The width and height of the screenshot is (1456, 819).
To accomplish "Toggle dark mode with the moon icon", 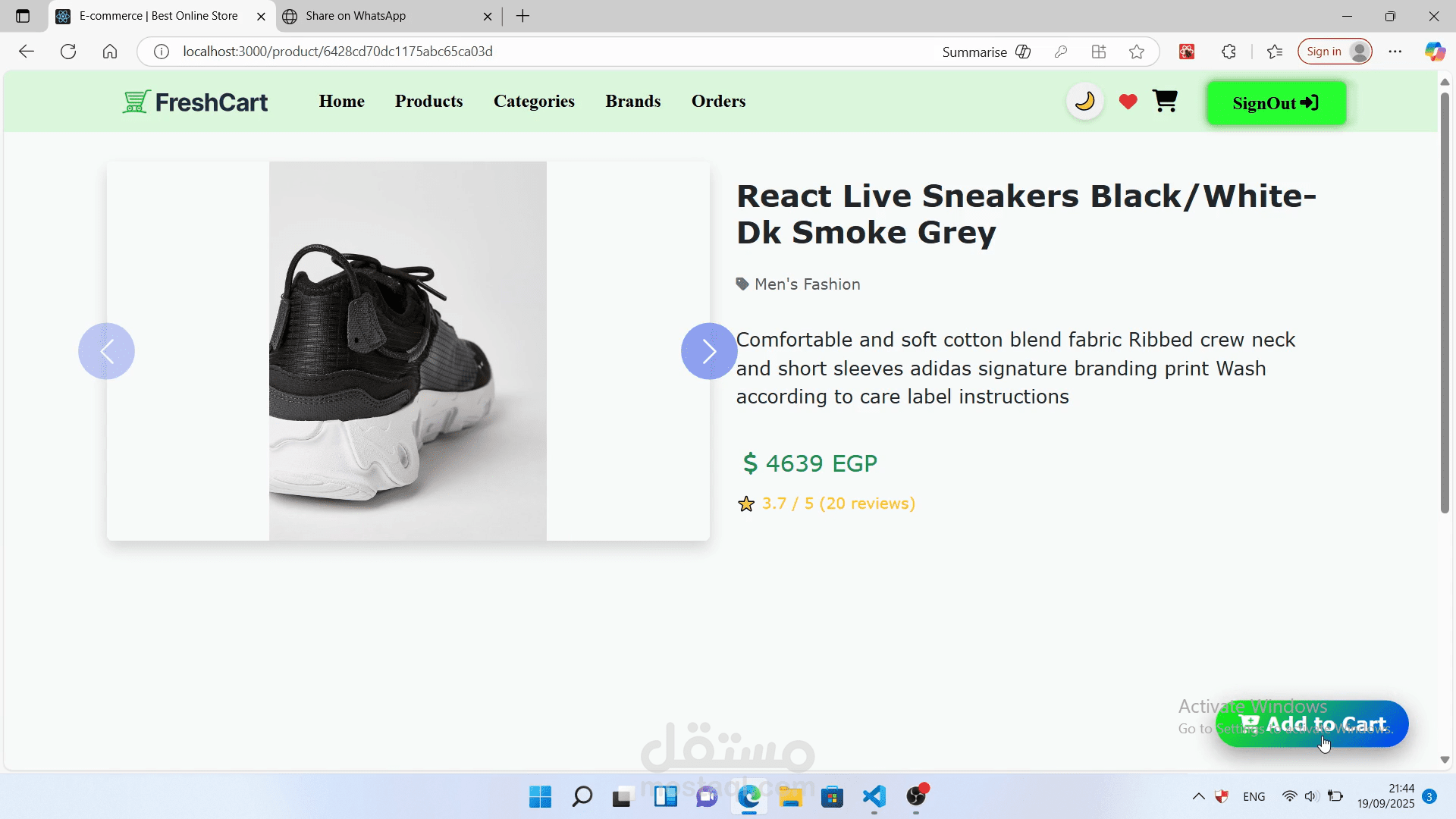I will coord(1084,102).
